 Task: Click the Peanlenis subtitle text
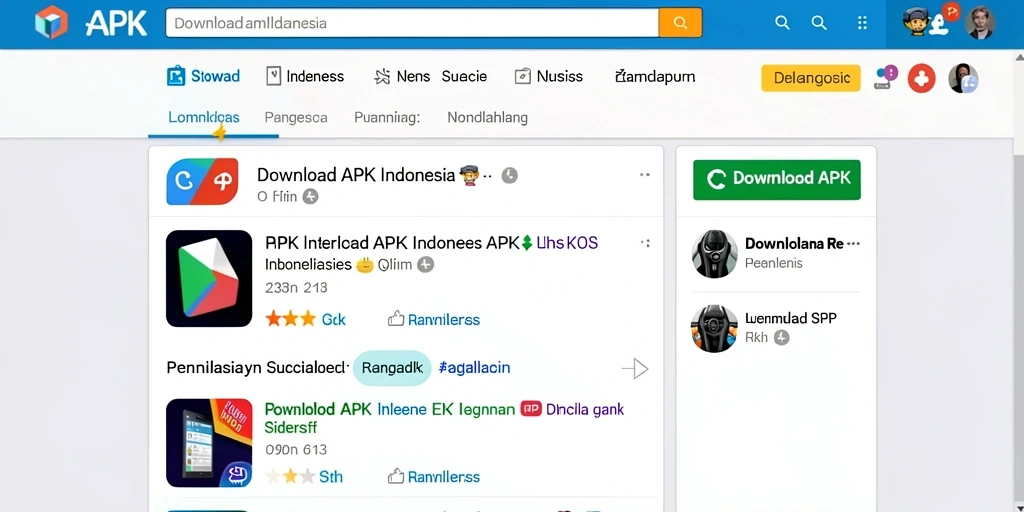[x=774, y=263]
